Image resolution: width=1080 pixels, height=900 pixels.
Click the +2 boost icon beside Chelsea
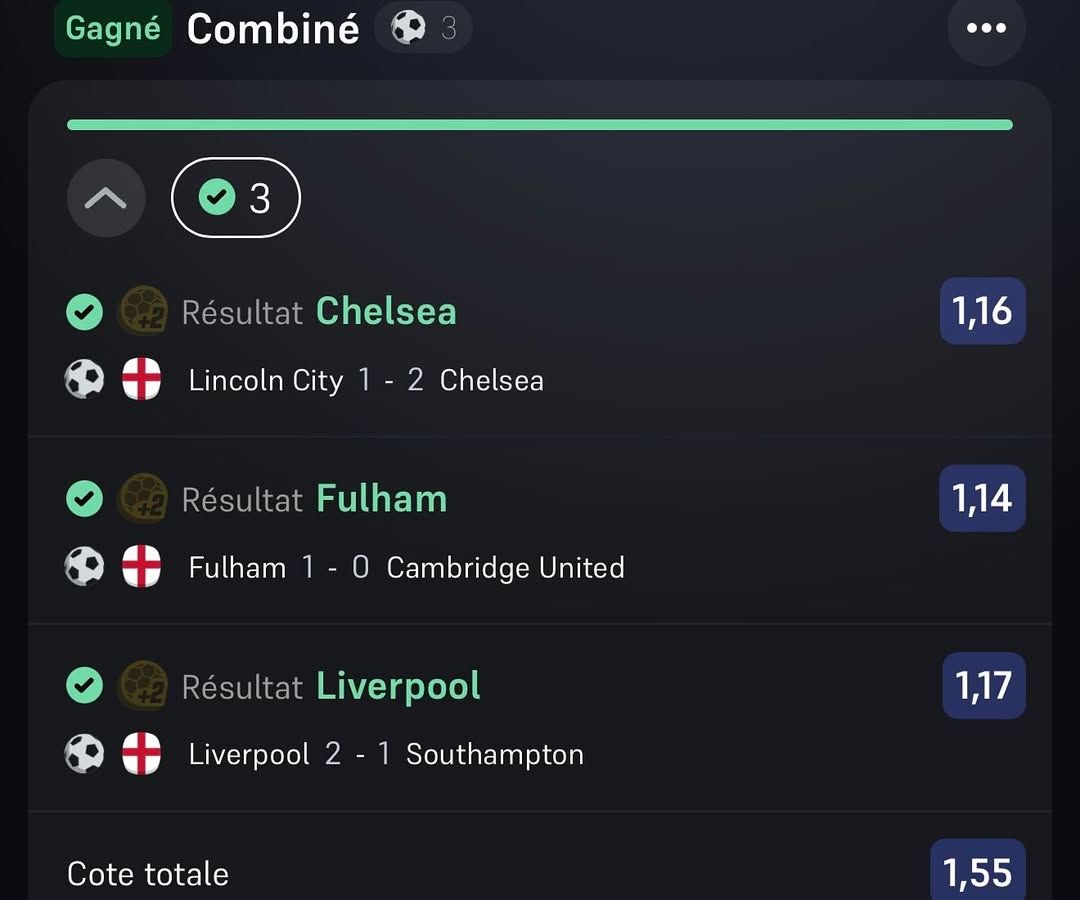coord(143,311)
